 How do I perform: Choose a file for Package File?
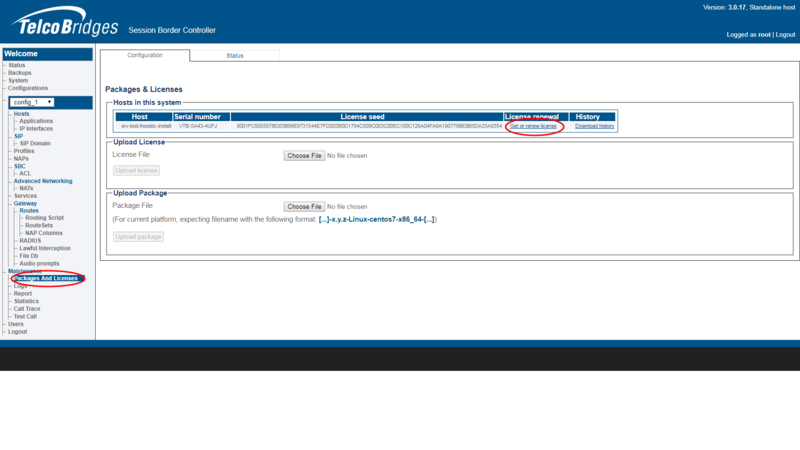[304, 207]
